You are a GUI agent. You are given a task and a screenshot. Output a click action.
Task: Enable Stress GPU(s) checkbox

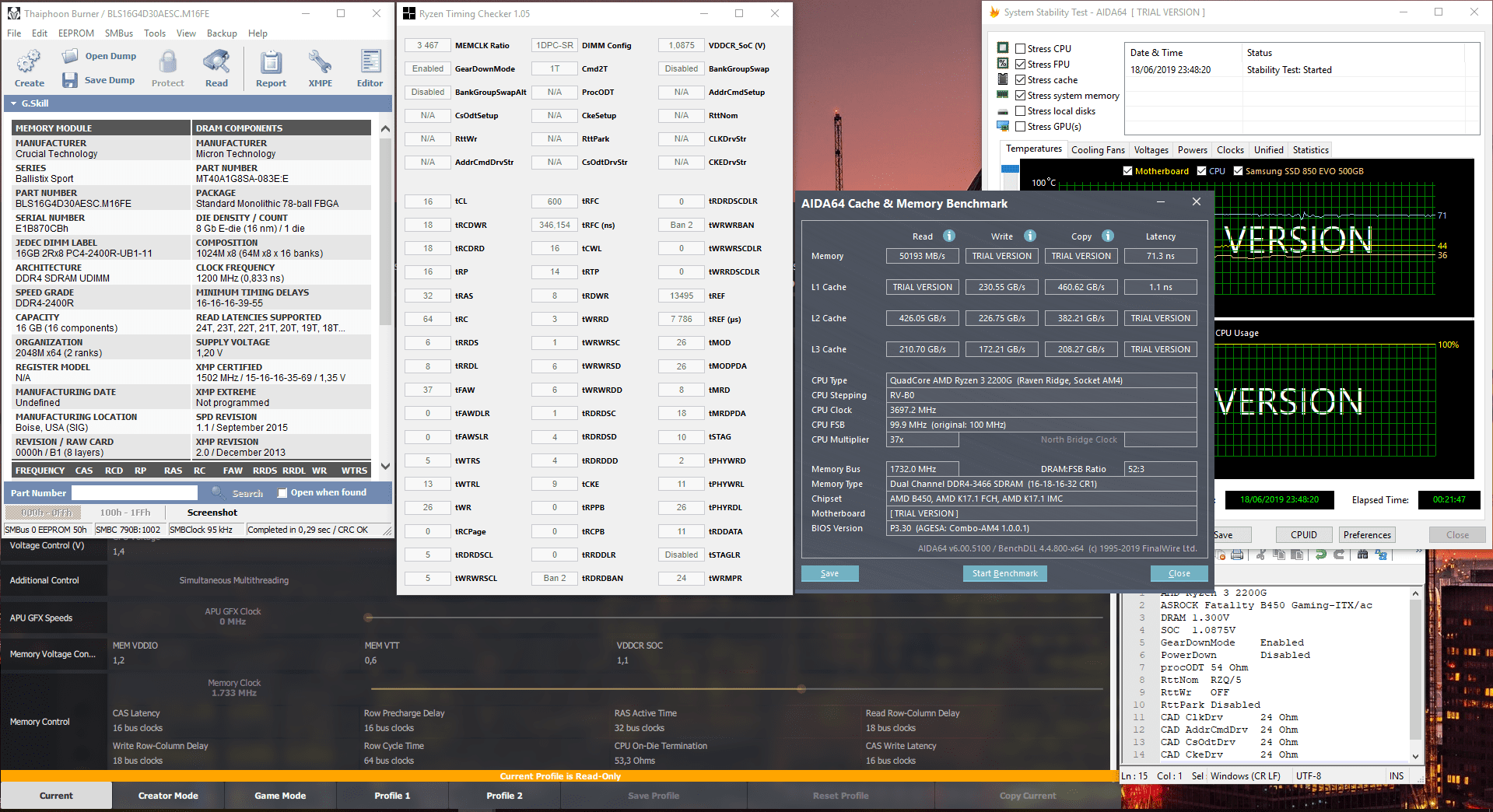coord(1020,126)
